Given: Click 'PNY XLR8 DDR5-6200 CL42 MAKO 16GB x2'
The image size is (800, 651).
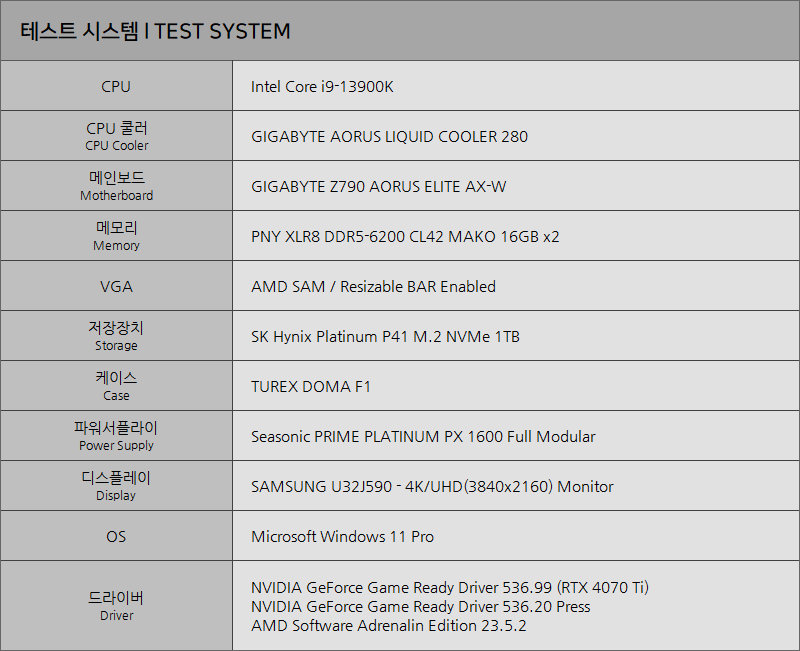Looking at the screenshot, I should tap(405, 237).
